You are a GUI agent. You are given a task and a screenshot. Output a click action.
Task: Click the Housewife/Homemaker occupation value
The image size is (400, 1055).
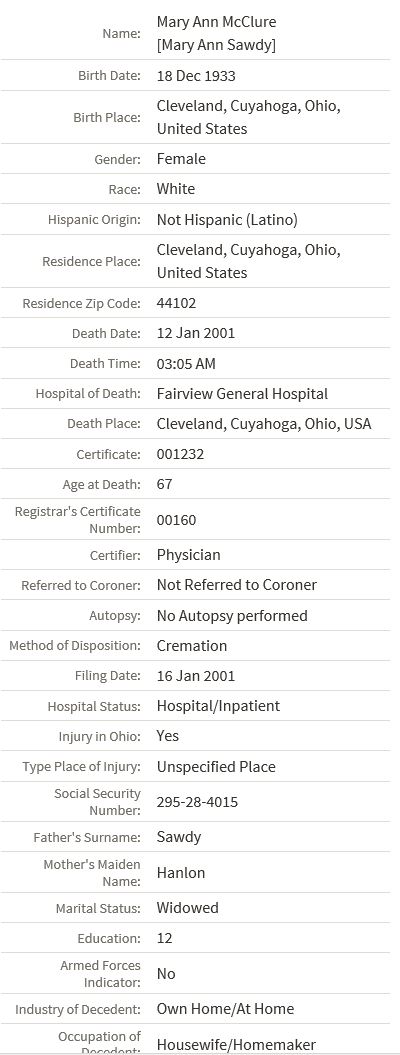point(236,1044)
